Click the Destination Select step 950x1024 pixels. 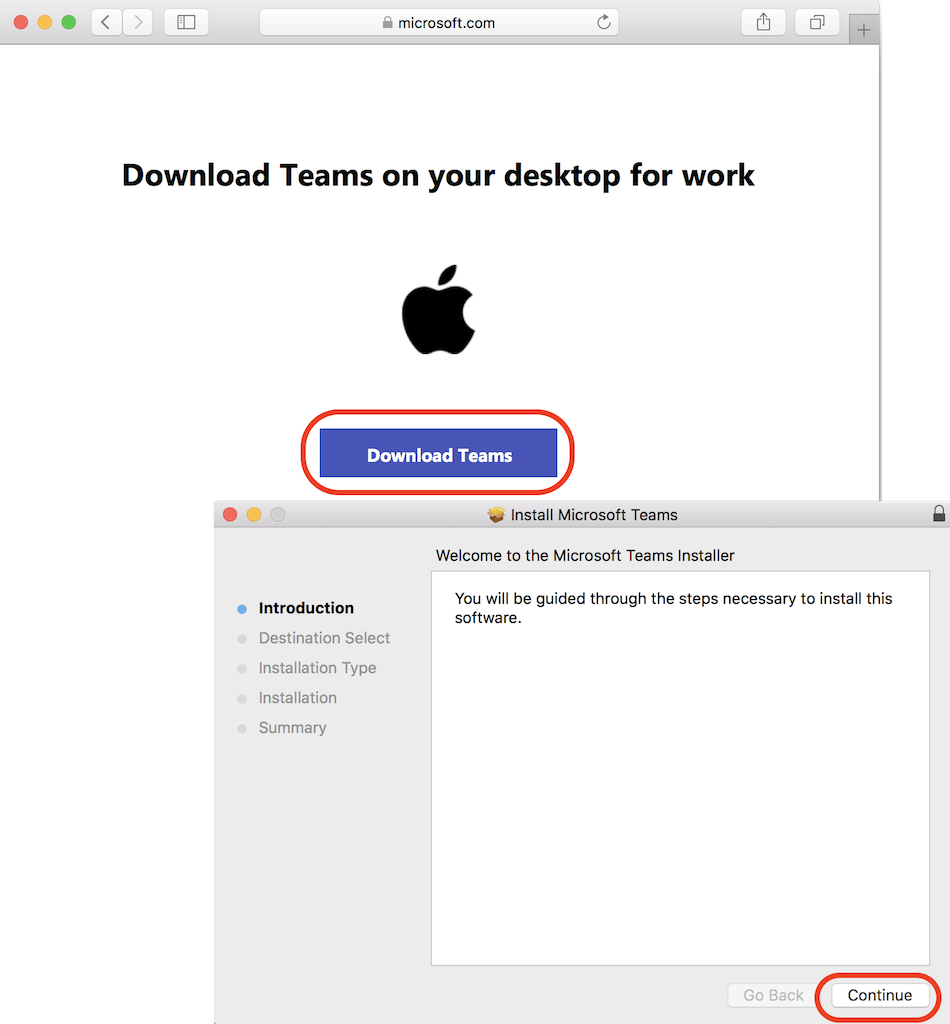pyautogui.click(x=323, y=638)
